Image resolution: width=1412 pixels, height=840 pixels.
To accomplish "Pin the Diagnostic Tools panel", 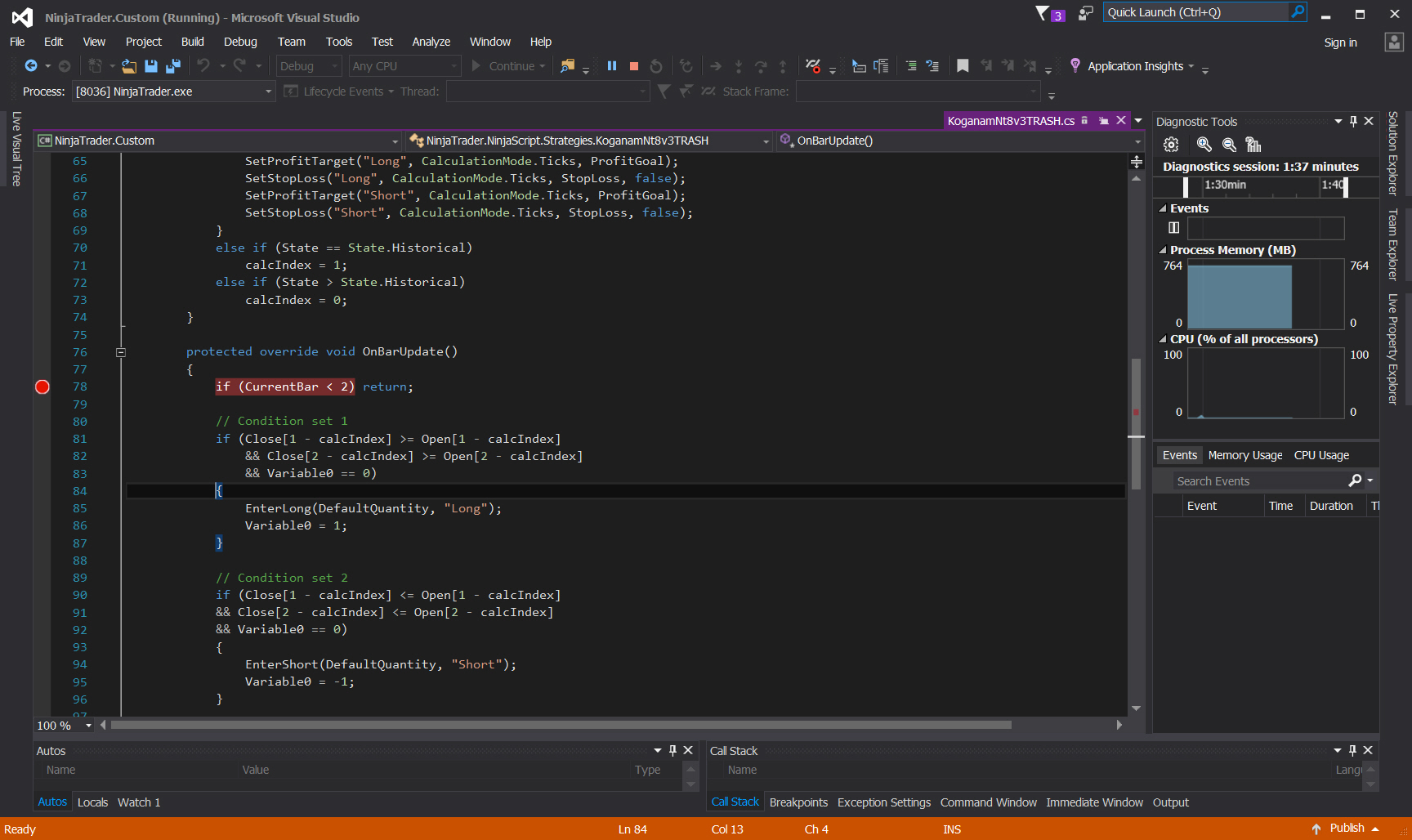I will pyautogui.click(x=1353, y=122).
